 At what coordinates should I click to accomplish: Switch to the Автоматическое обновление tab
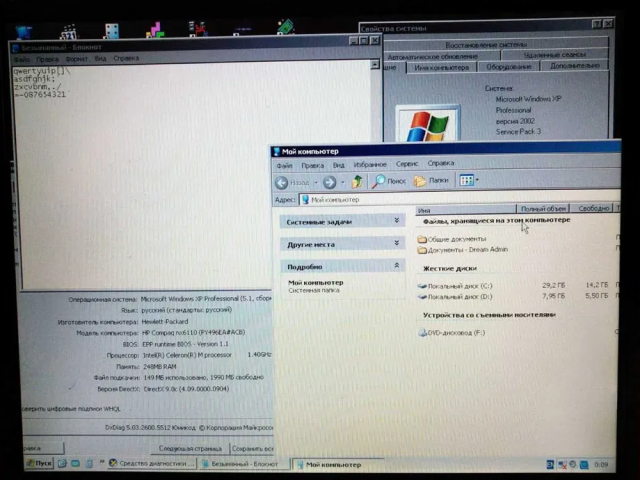pos(442,56)
